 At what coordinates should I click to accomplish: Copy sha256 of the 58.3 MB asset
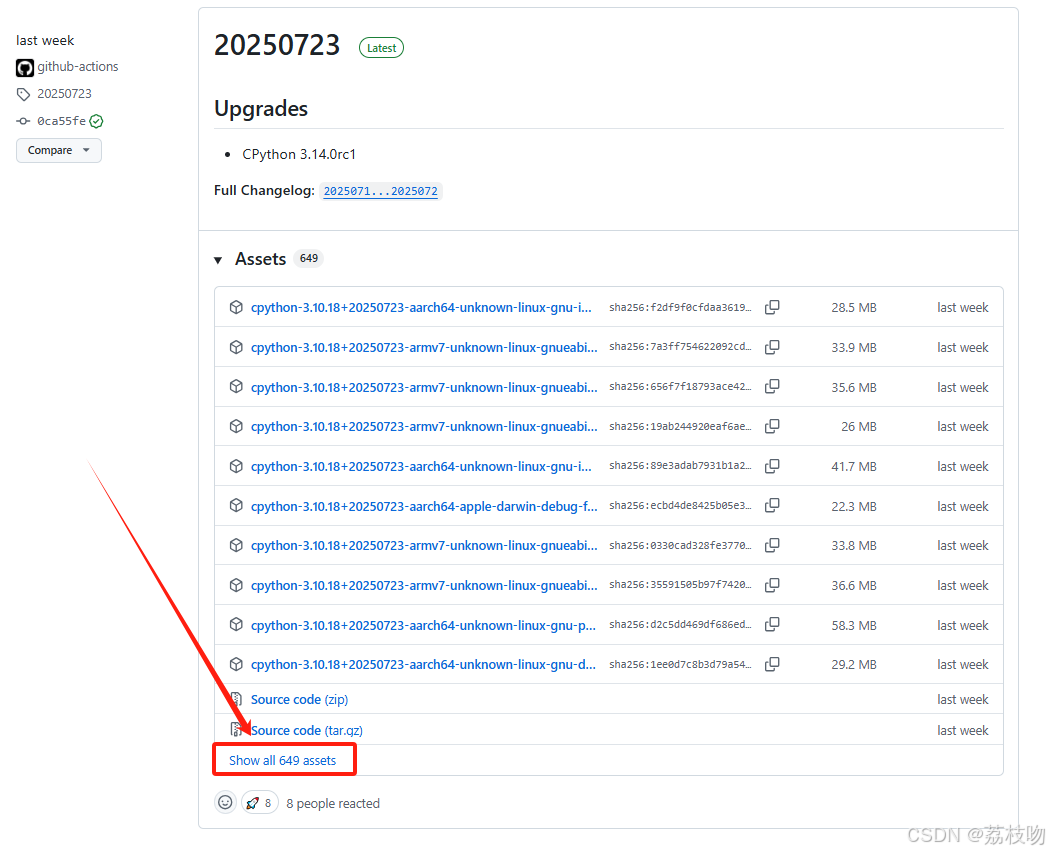click(772, 624)
